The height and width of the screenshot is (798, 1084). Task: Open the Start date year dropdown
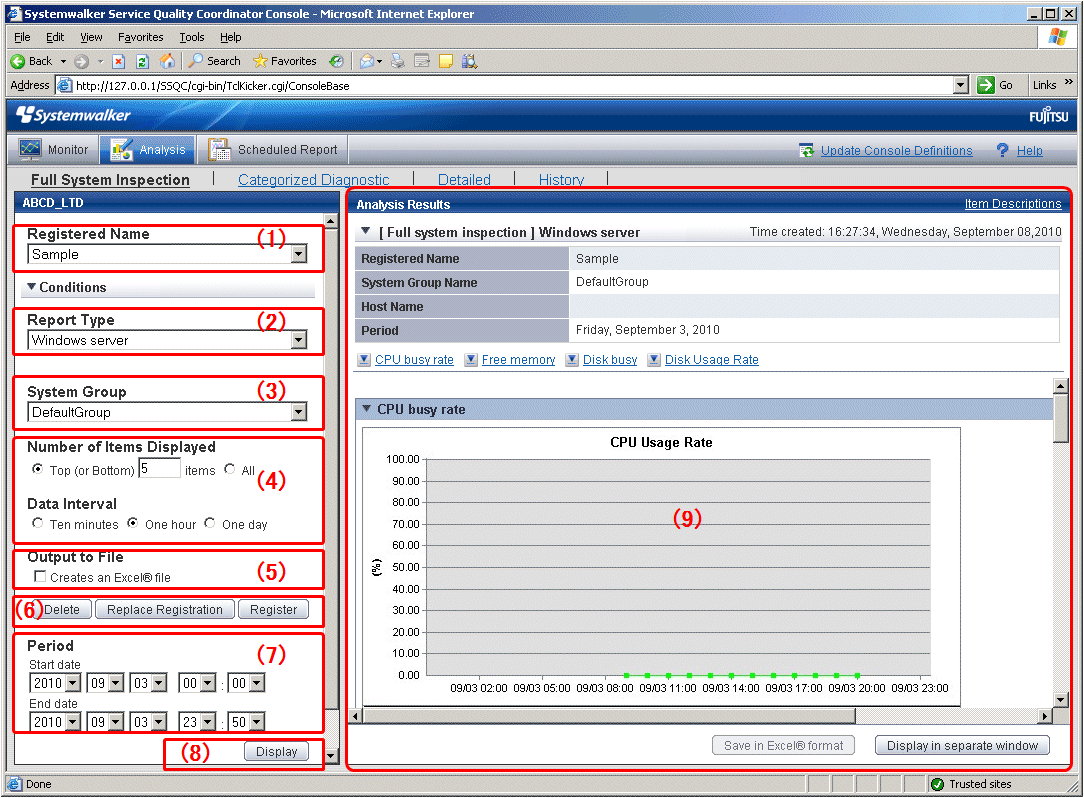[x=73, y=683]
